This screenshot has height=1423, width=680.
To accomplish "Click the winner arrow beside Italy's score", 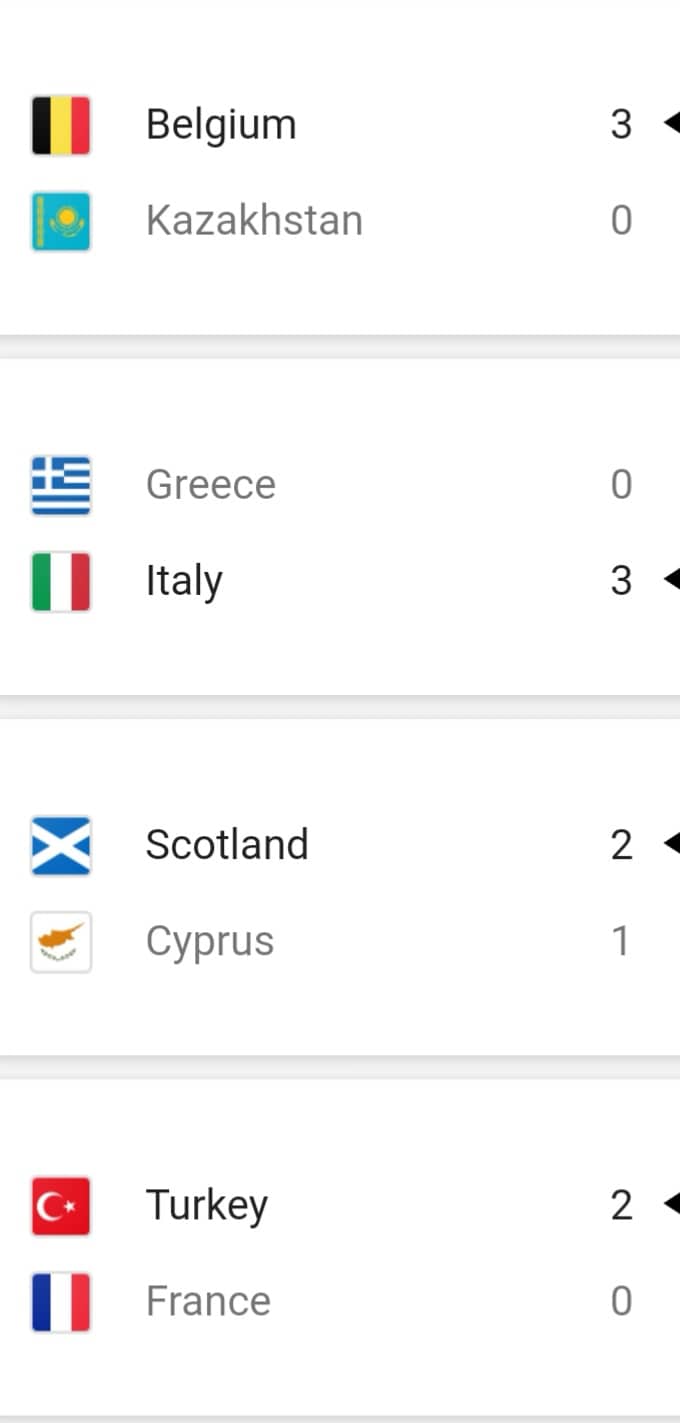I will click(671, 580).
